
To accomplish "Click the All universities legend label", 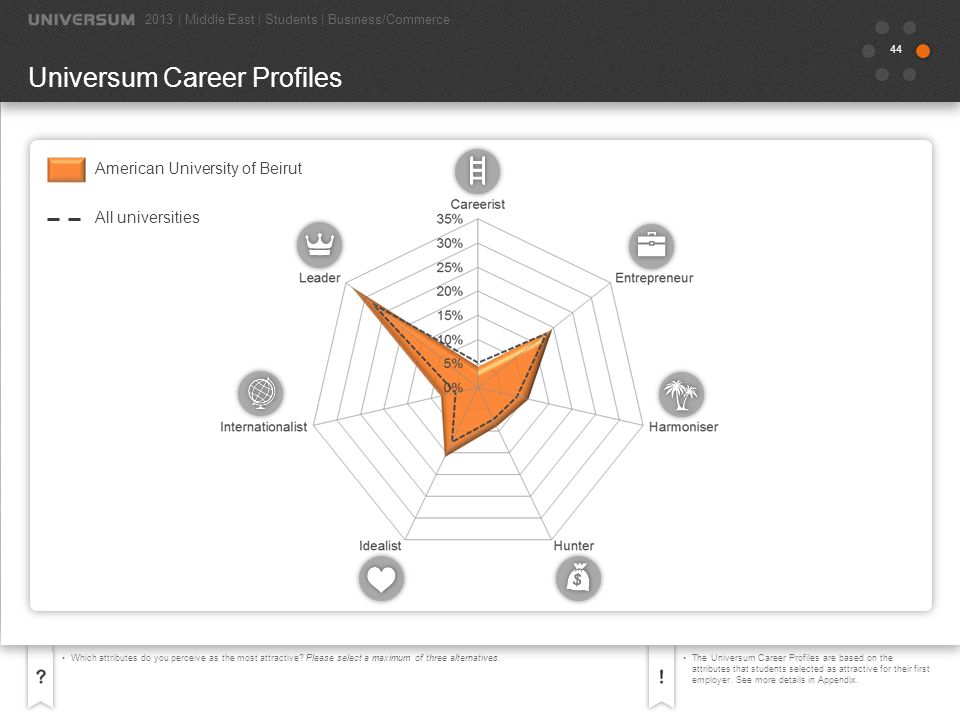I will pyautogui.click(x=147, y=217).
